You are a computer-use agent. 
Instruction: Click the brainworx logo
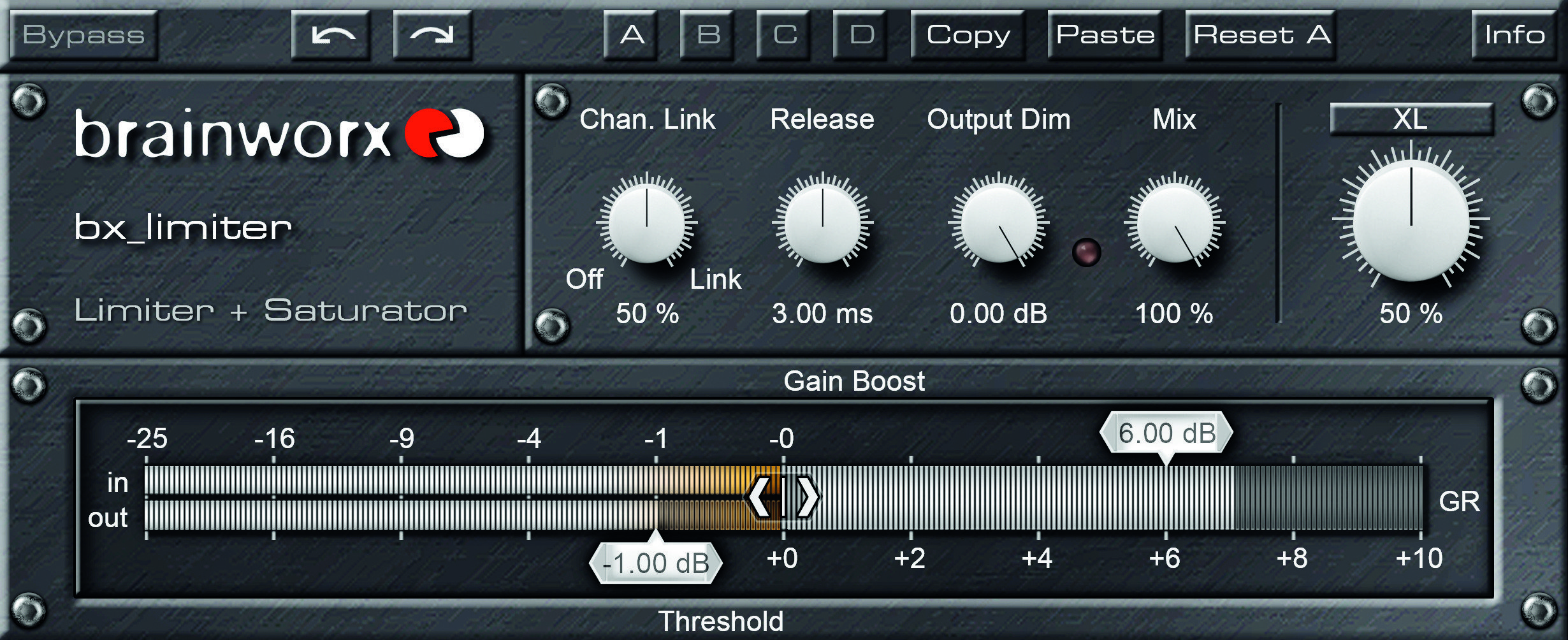click(x=279, y=133)
